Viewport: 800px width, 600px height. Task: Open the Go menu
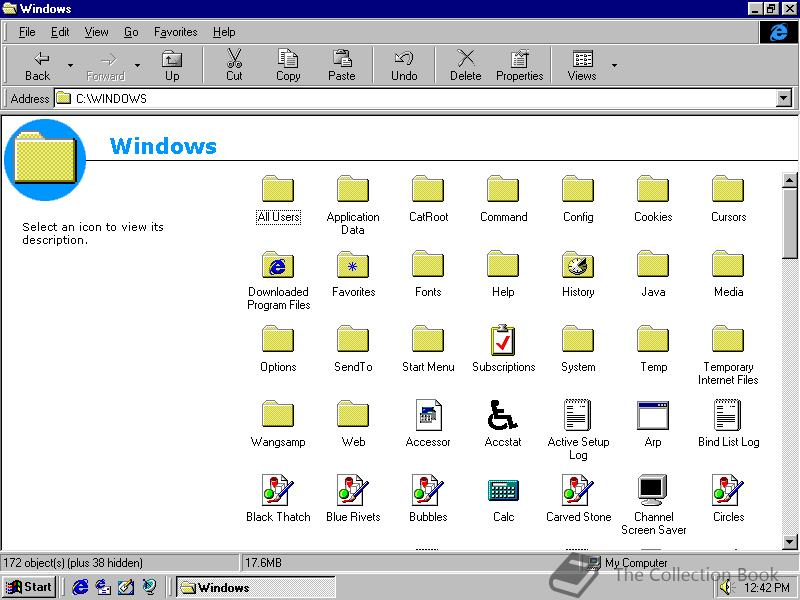(x=131, y=32)
